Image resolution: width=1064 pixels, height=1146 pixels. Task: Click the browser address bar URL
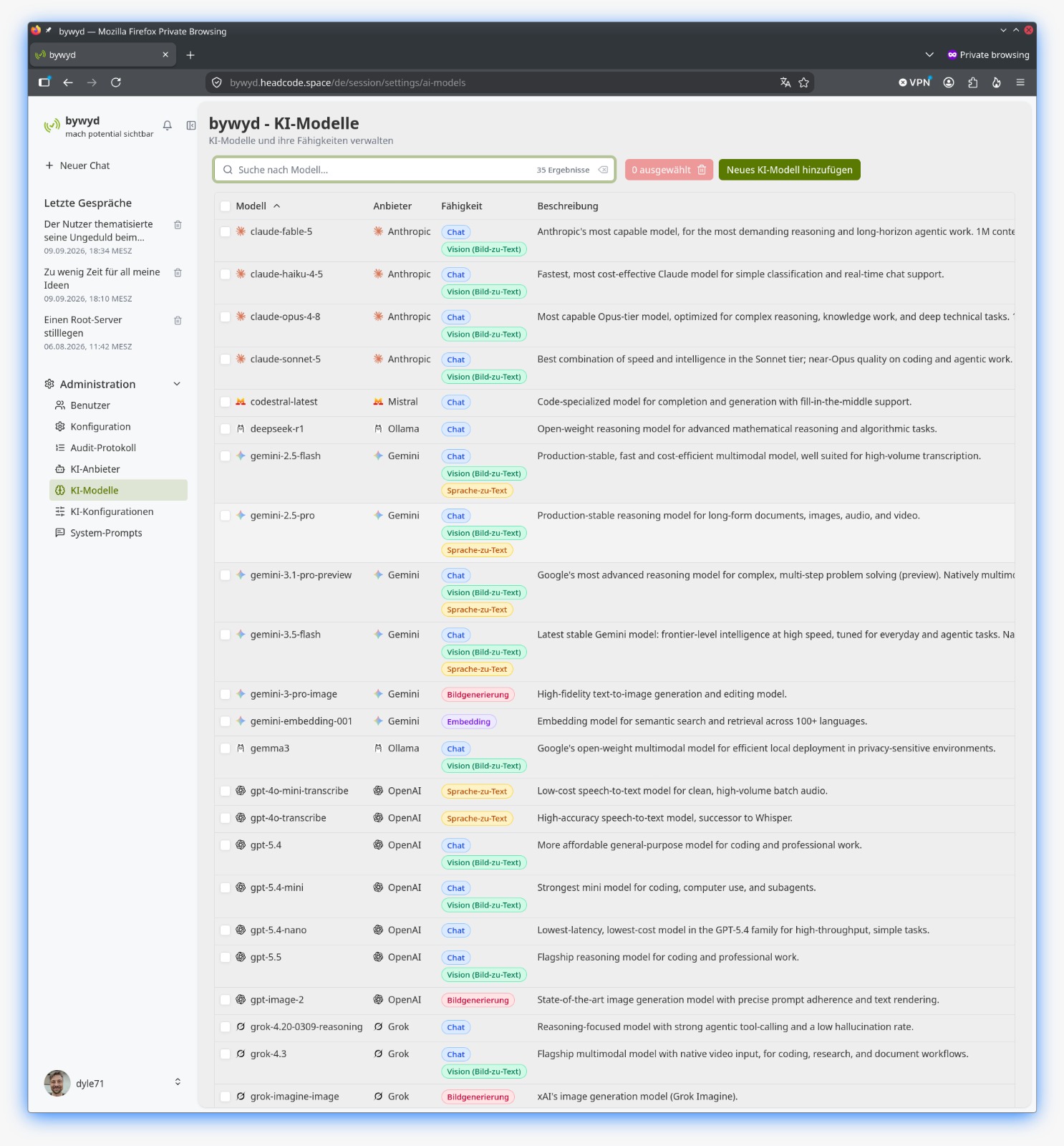348,83
